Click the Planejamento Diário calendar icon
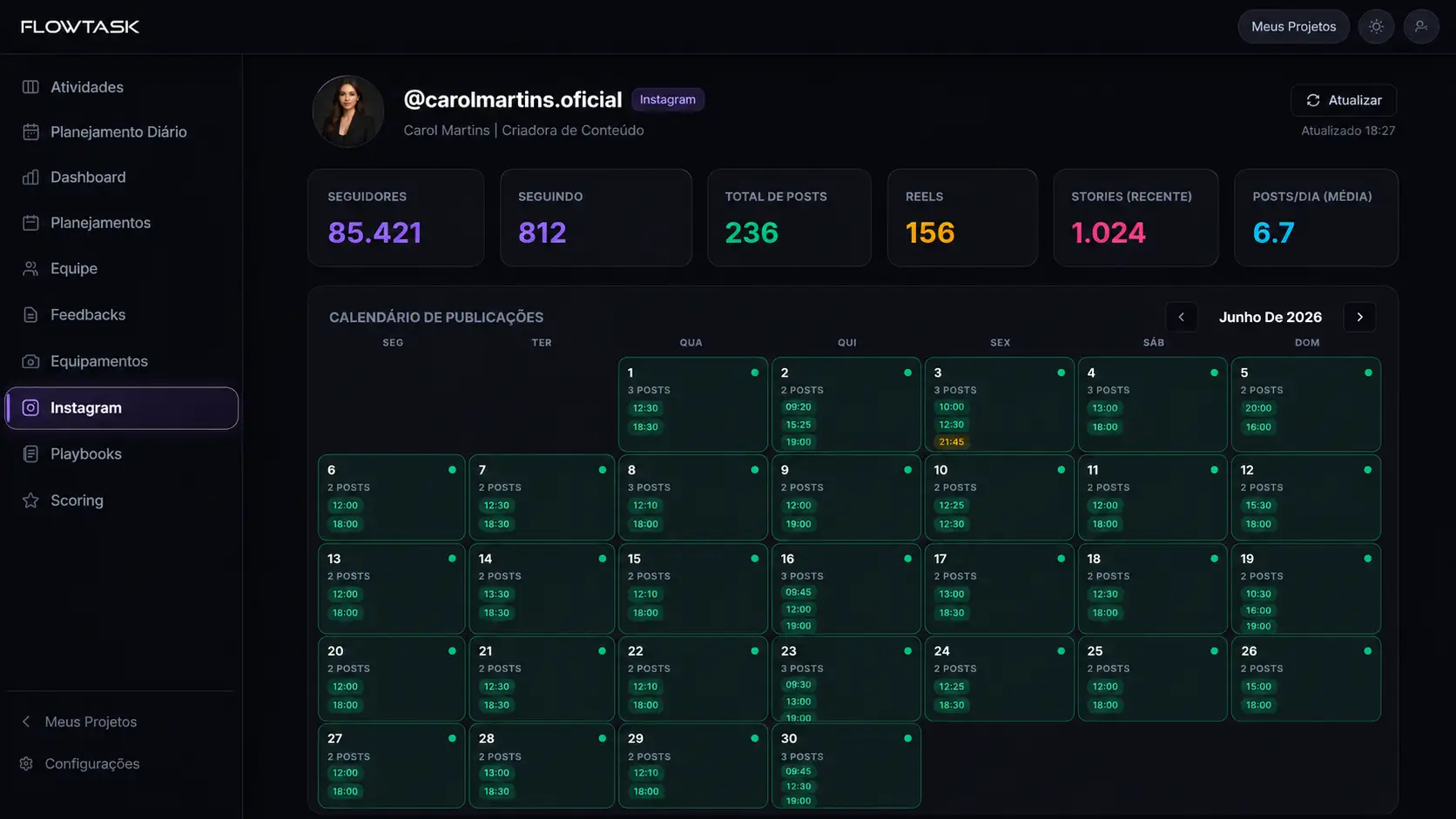The image size is (1456, 819). [x=30, y=132]
